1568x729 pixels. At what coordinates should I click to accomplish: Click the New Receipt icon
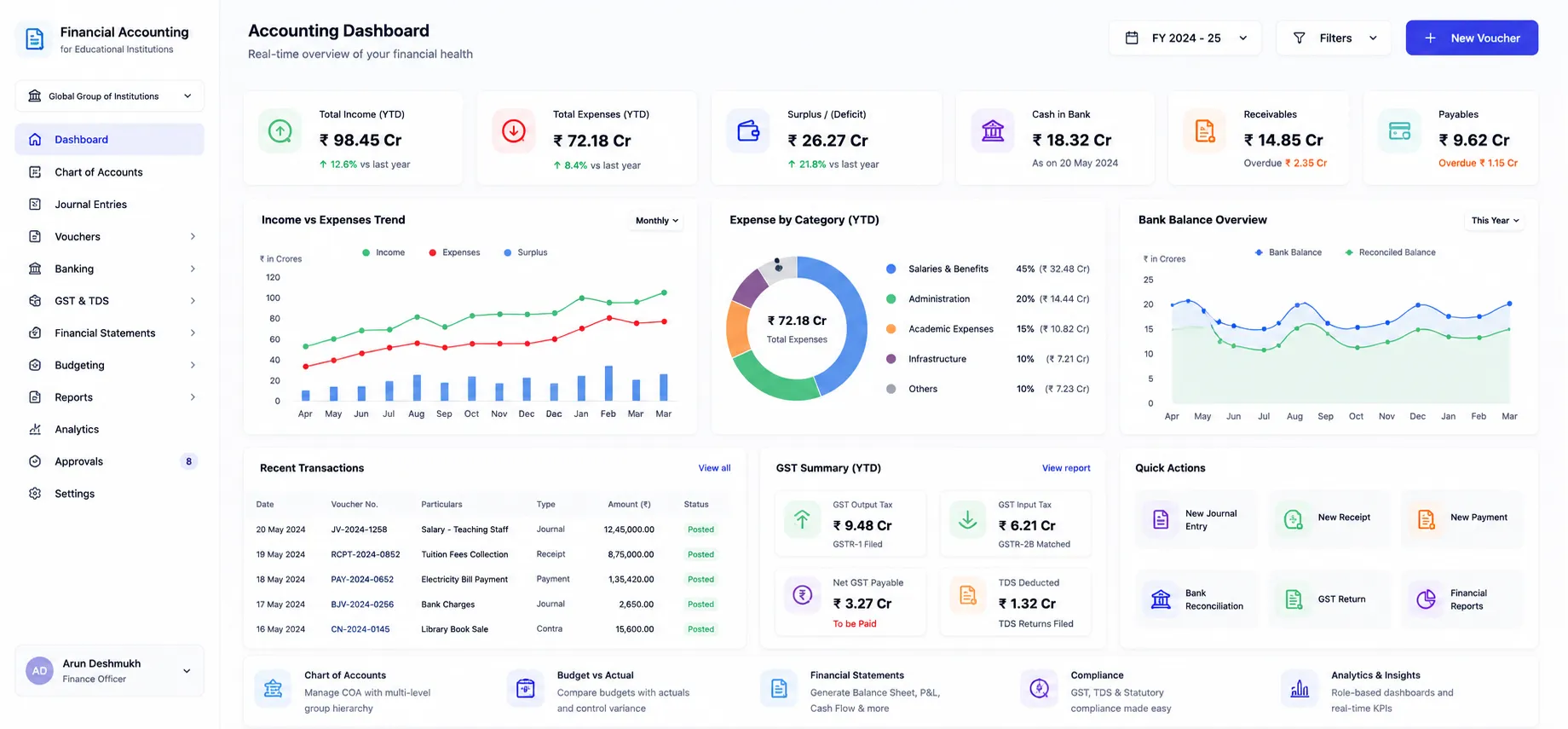[x=1294, y=519]
